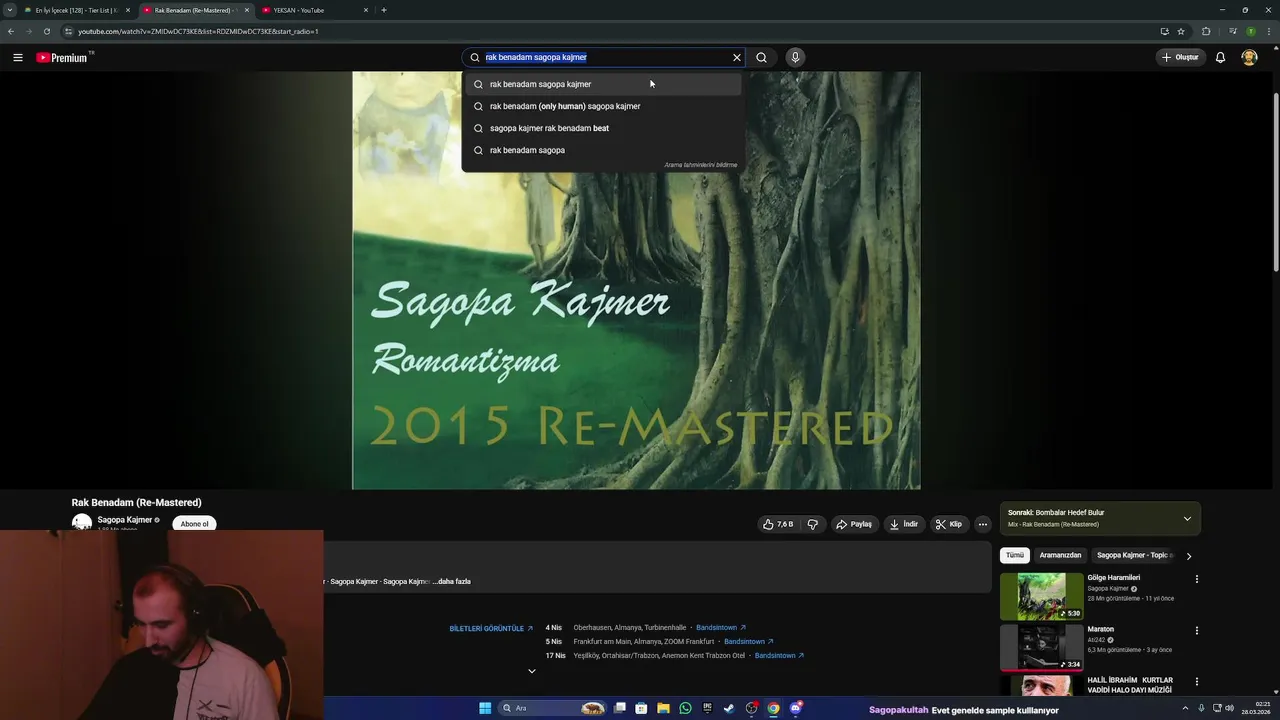Open options for Gölge Haramileri video
This screenshot has height=720, width=1280.
coord(1196,579)
